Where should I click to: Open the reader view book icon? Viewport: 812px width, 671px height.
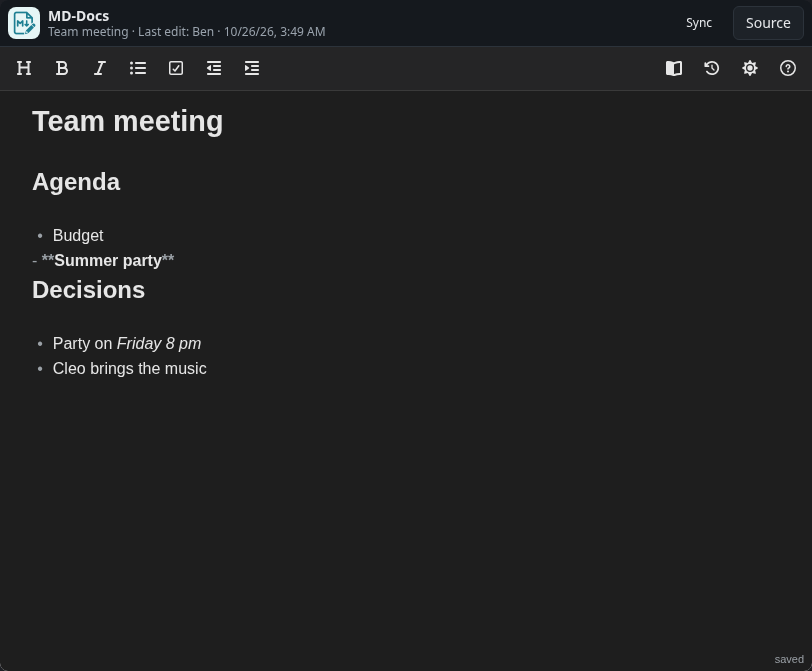[674, 68]
